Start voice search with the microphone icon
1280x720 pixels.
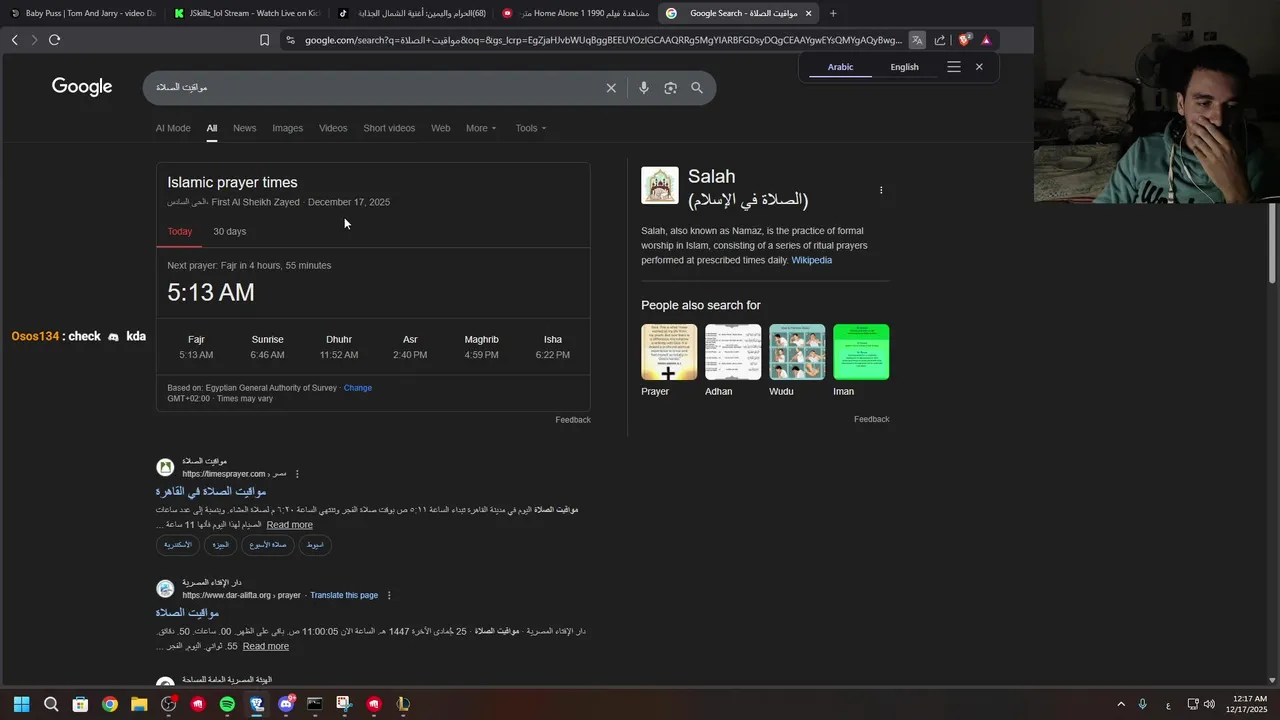click(643, 88)
